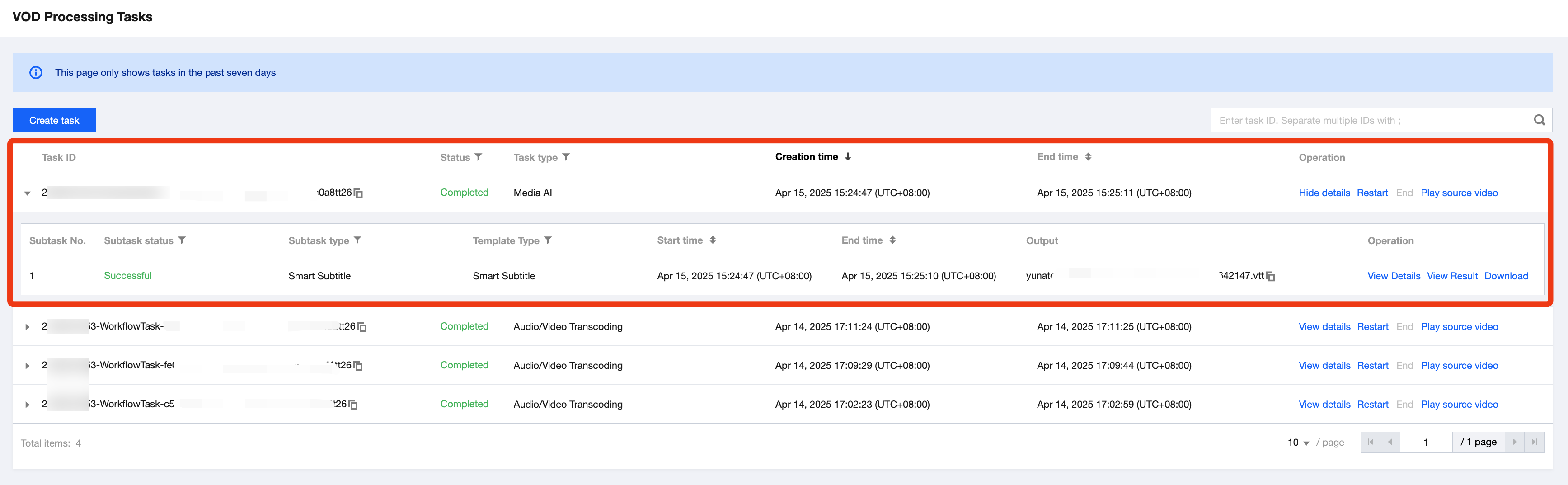This screenshot has width=1568, height=485.
Task: Copy the subtitle output .vtt path
Action: [x=1270, y=276]
